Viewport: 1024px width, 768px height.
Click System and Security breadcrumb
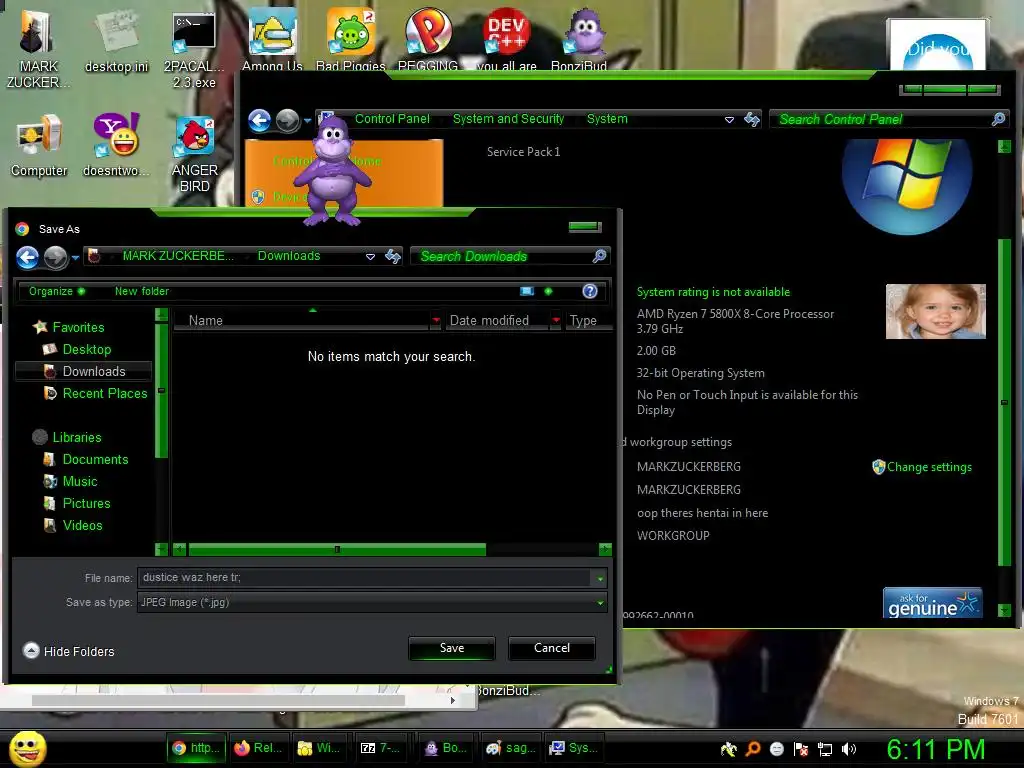click(508, 119)
